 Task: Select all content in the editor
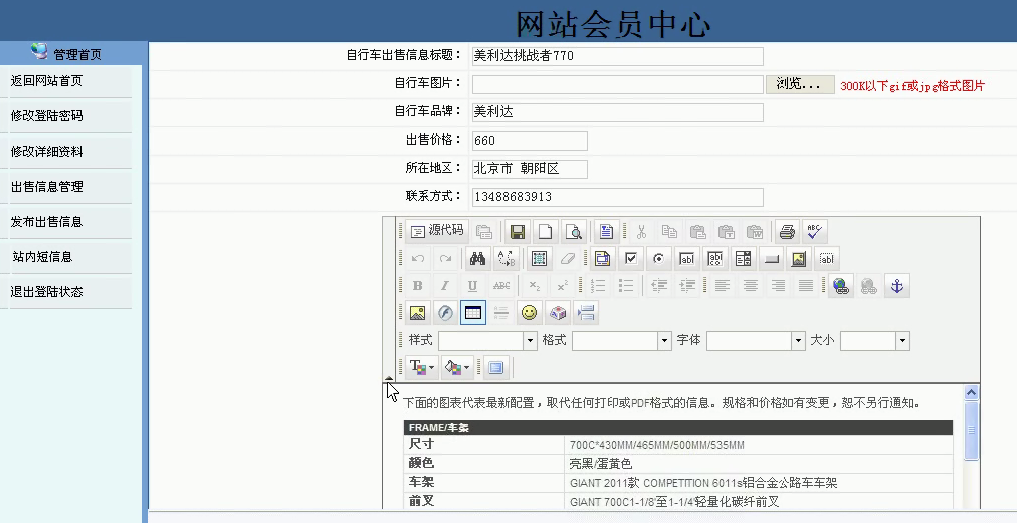(539, 259)
